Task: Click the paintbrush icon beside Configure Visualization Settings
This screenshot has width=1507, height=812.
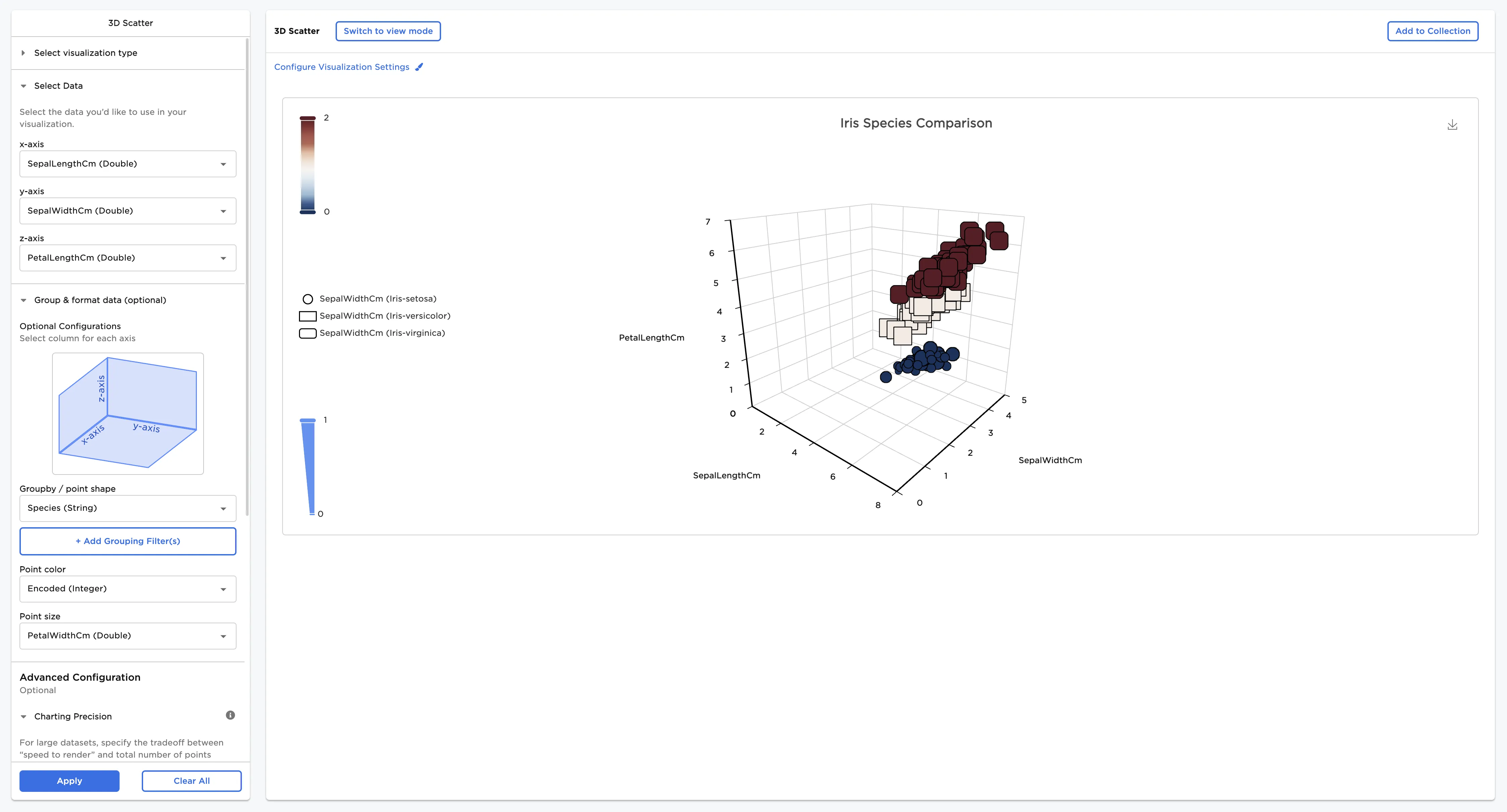Action: click(x=419, y=67)
